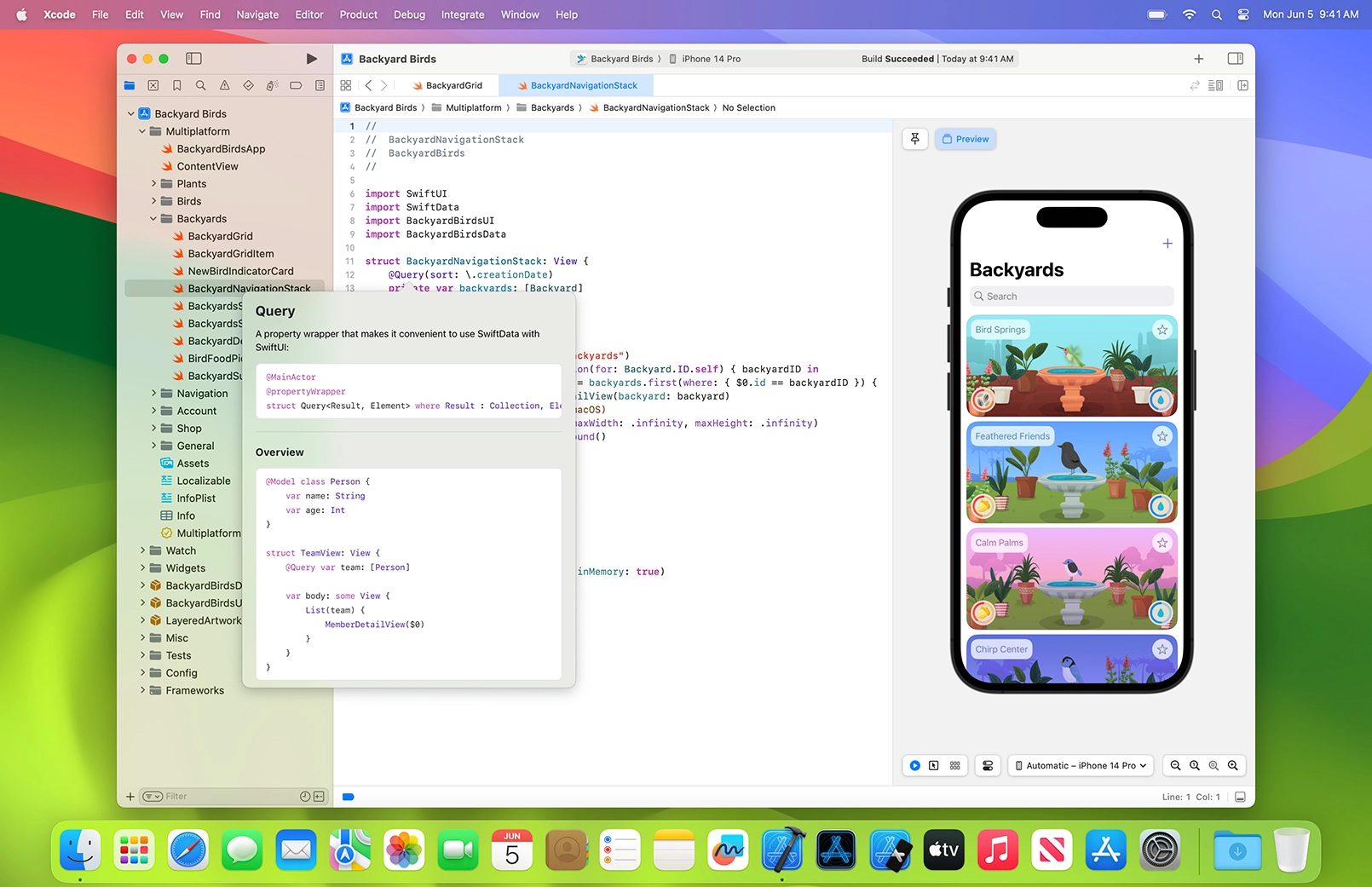Toggle the navigator sidebar visibility
The height and width of the screenshot is (887, 1372).
194,59
